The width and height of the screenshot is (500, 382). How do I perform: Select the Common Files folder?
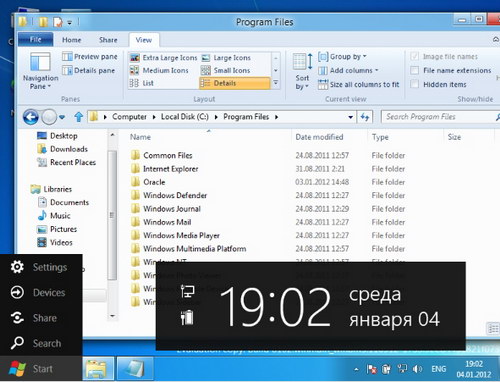[168, 155]
